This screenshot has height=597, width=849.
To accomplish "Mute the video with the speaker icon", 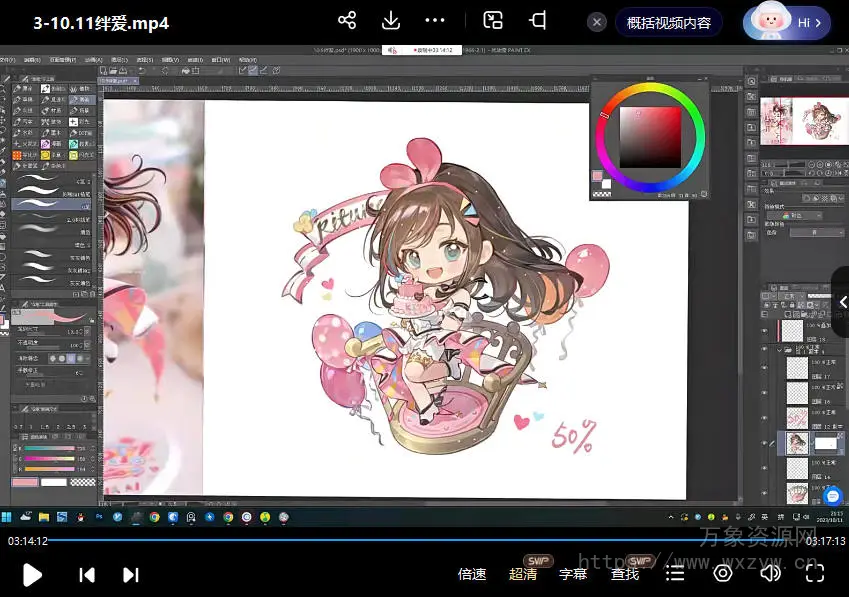I will tap(769, 573).
